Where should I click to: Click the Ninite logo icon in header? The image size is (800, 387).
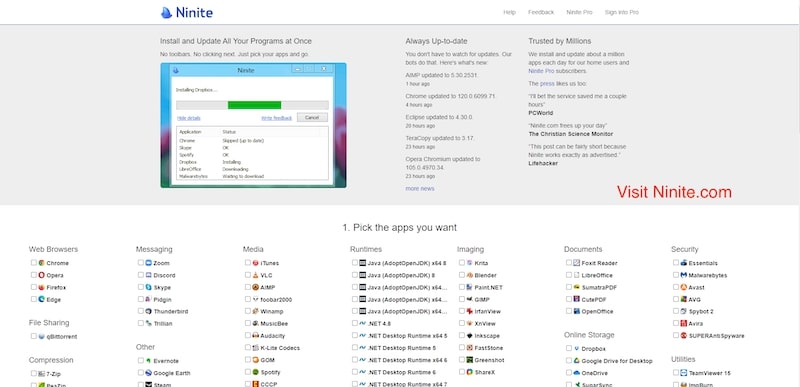click(166, 13)
